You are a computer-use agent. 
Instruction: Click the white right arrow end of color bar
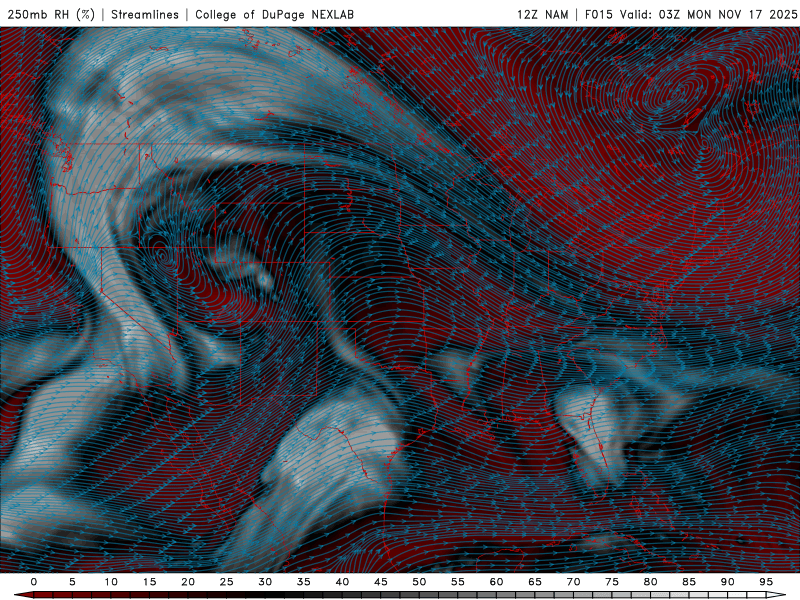[776, 595]
